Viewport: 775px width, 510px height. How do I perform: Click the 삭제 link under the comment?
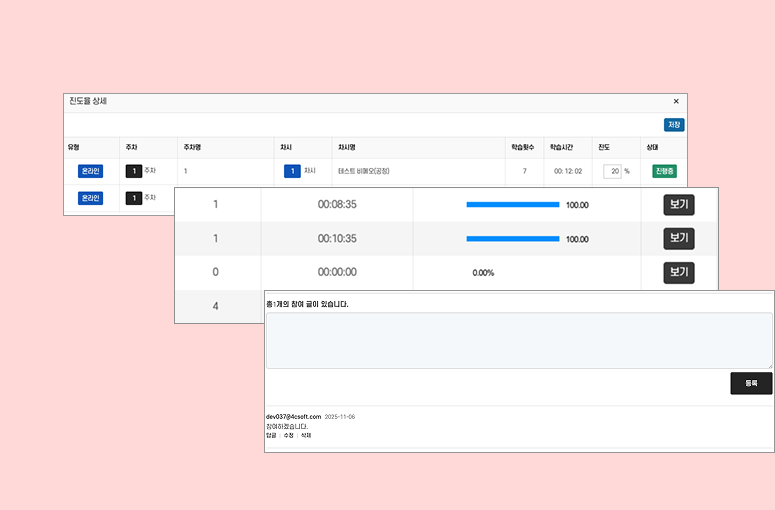point(306,435)
